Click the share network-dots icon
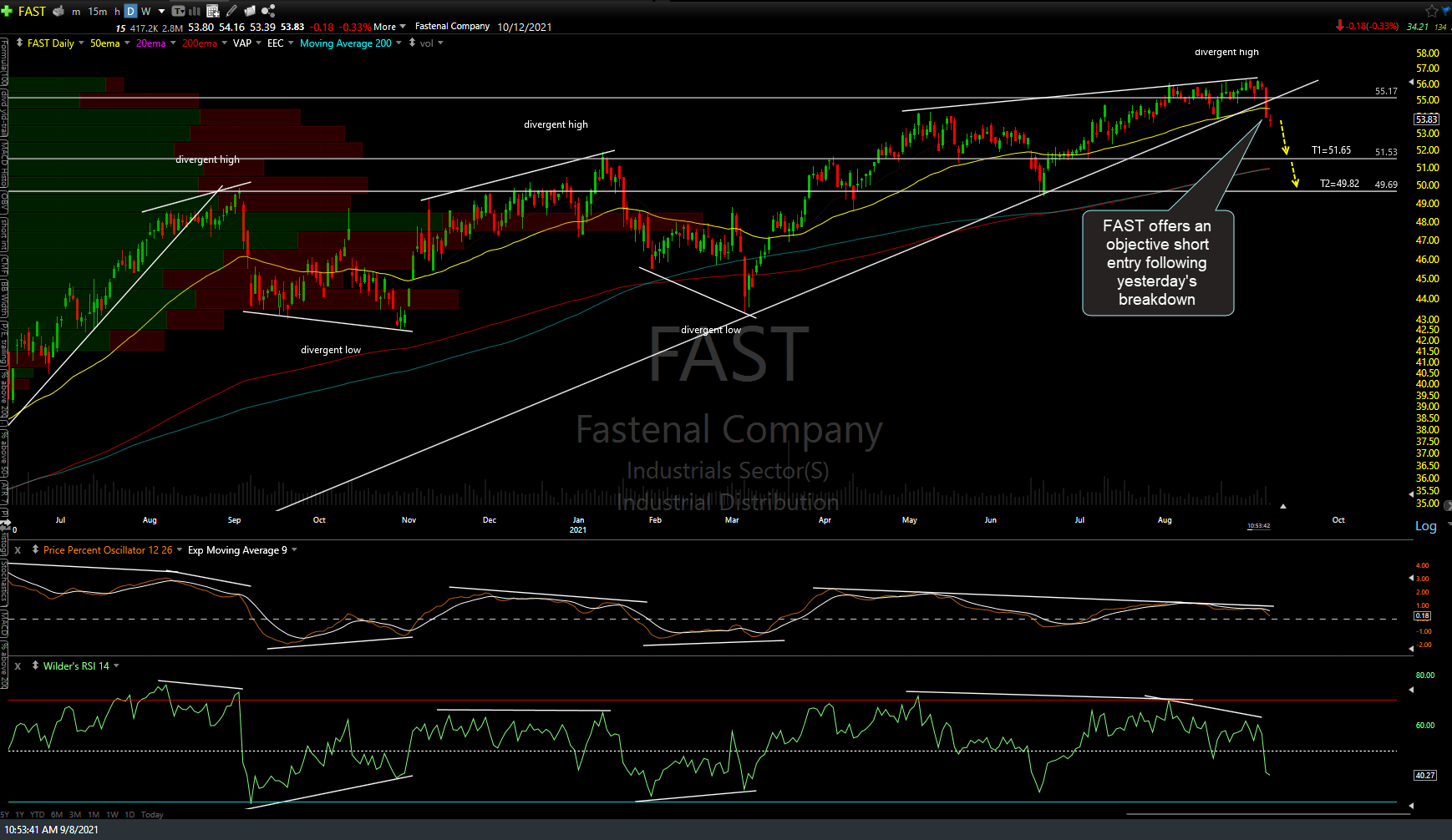Screen dimensions: 1452x840 point(268,11)
